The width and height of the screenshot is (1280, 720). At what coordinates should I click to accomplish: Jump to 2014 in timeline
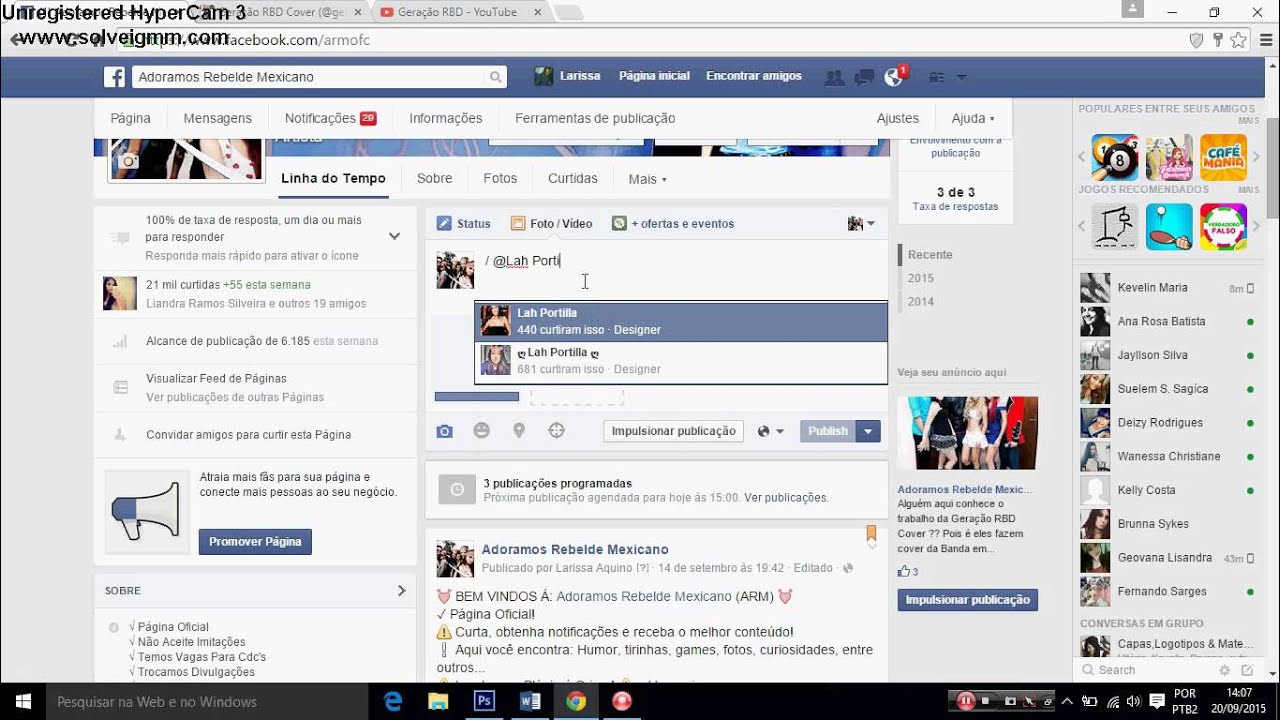[920, 302]
